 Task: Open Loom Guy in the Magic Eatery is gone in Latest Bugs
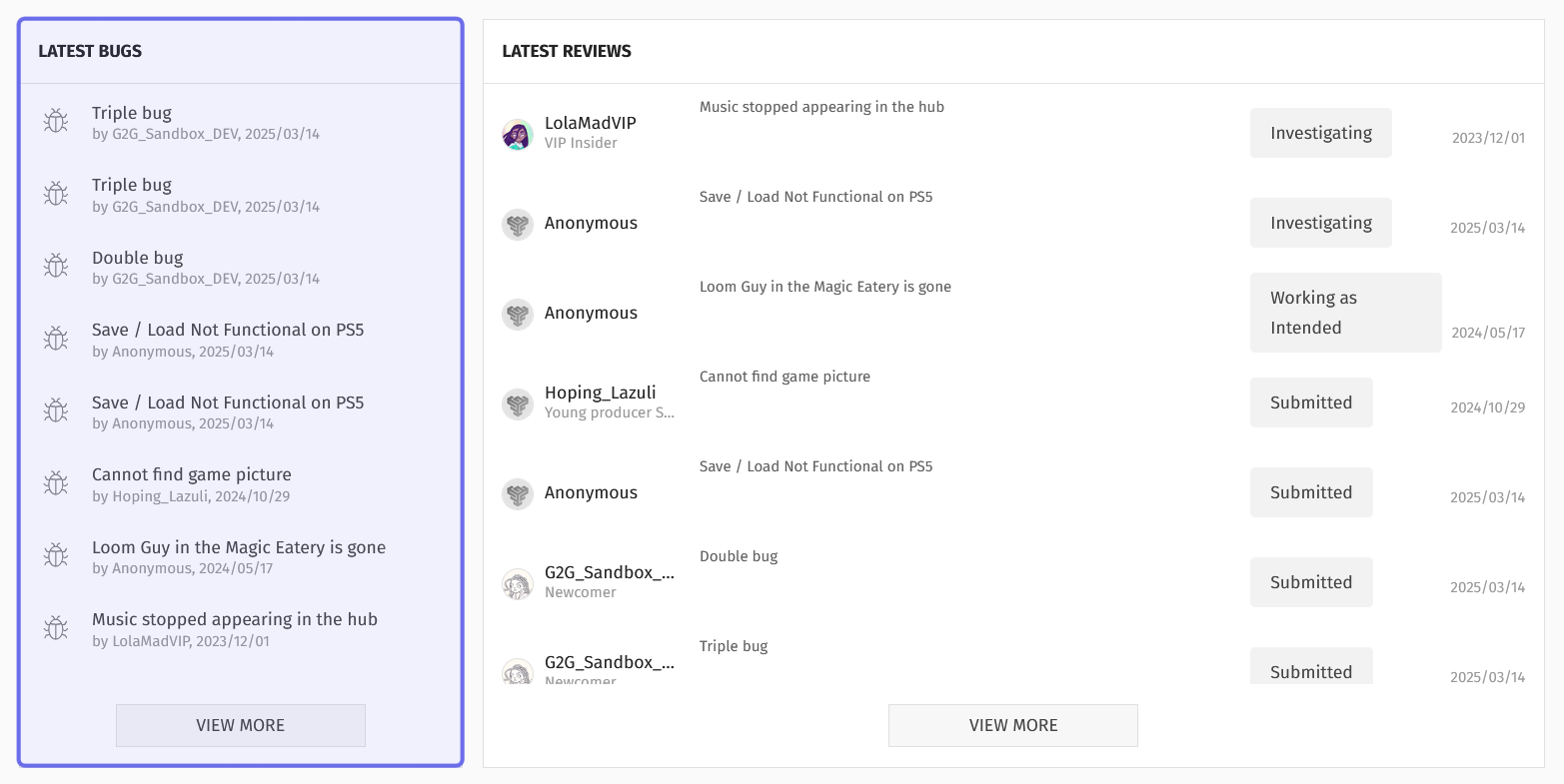239,547
